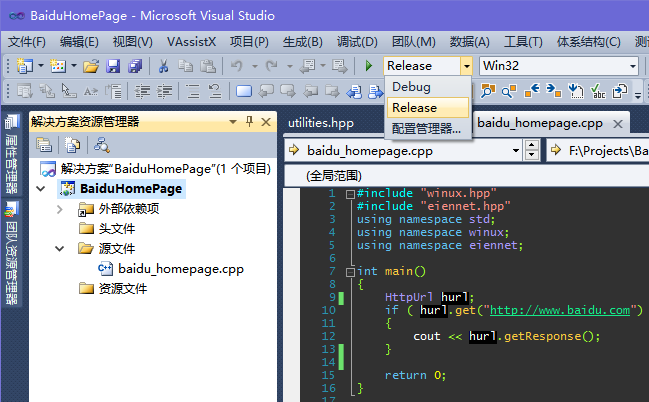Toggle a bookmark on the current line
649x402 pixels.
pyautogui.click(x=244, y=91)
